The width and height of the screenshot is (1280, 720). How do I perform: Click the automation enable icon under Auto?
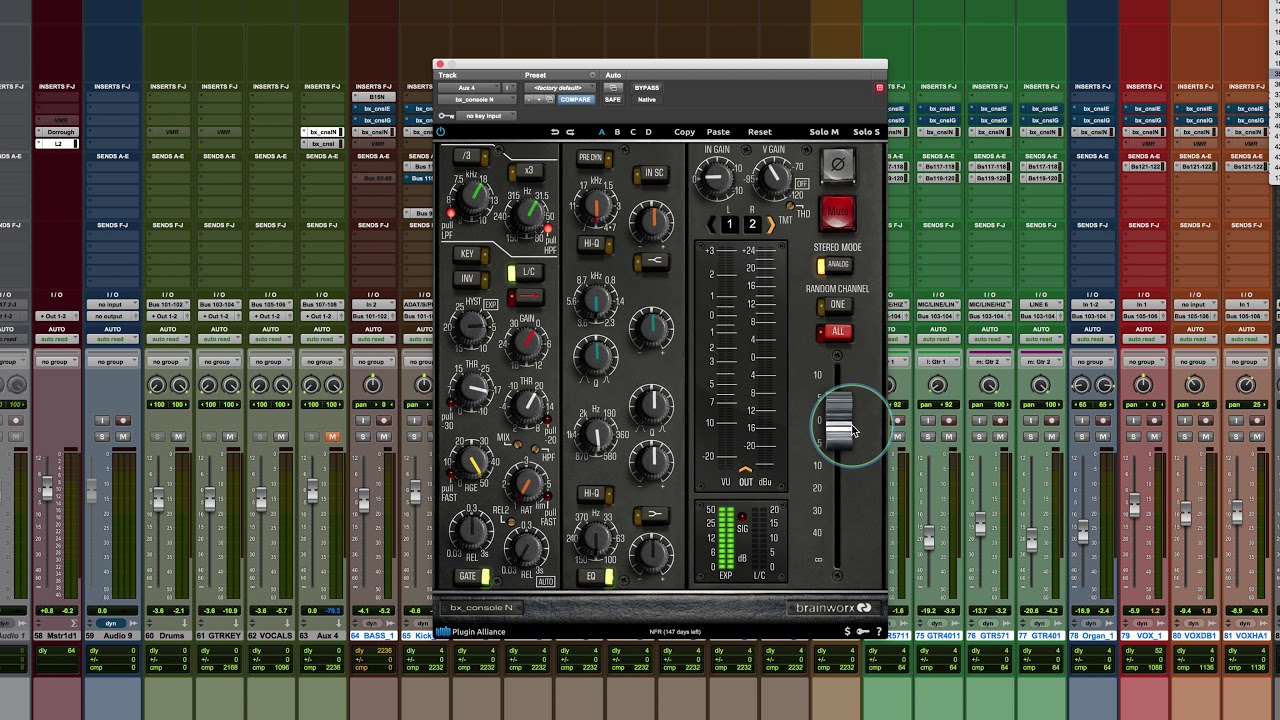[613, 88]
